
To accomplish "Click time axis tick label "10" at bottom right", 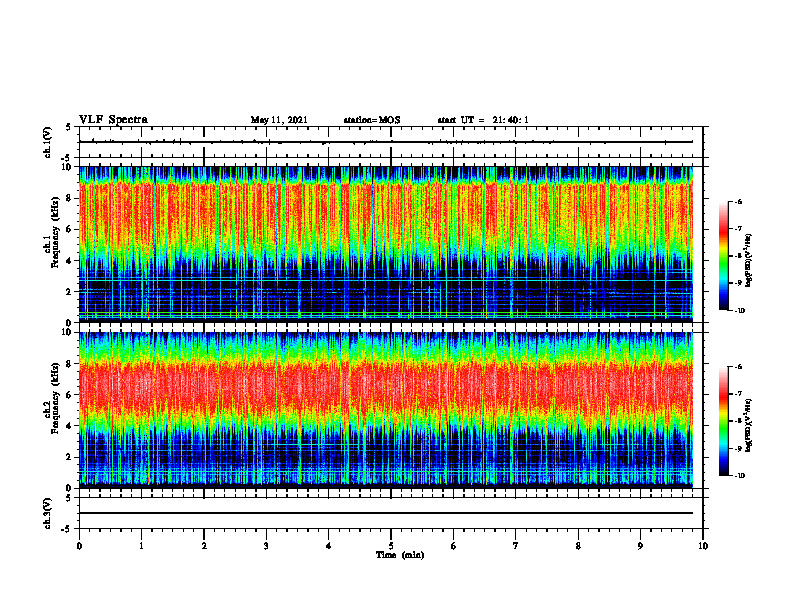I will pyautogui.click(x=703, y=546).
